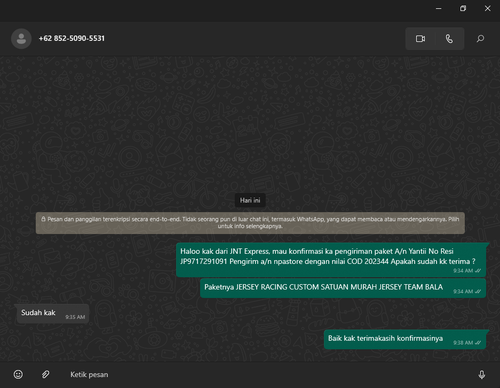Click the 'Hari ini' date label

pyautogui.click(x=250, y=200)
